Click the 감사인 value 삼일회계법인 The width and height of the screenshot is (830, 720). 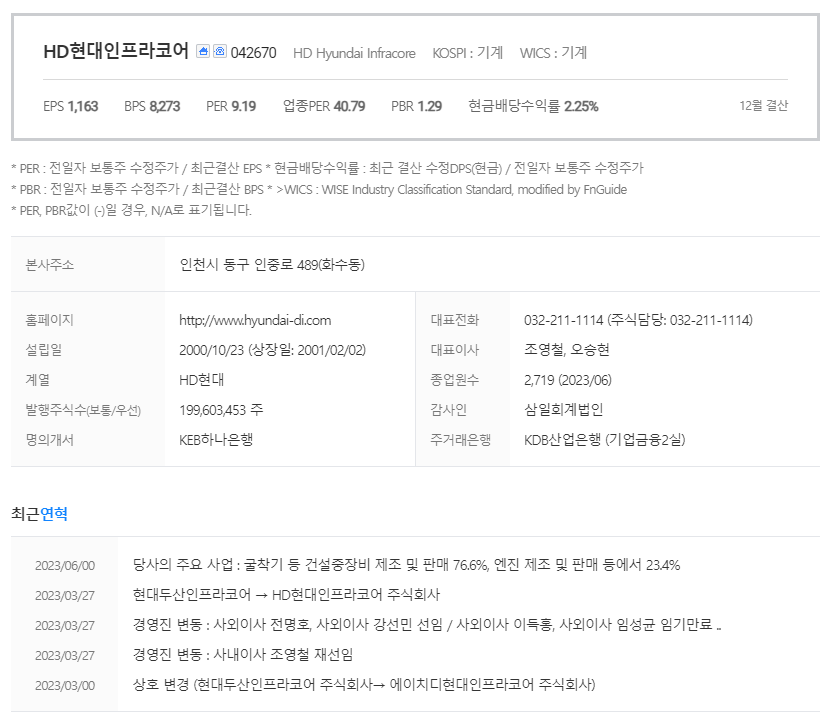click(564, 410)
